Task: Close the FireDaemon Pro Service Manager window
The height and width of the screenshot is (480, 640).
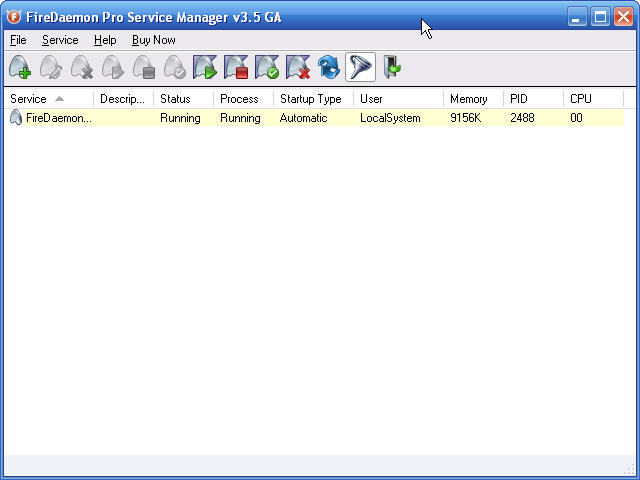Action: point(624,17)
